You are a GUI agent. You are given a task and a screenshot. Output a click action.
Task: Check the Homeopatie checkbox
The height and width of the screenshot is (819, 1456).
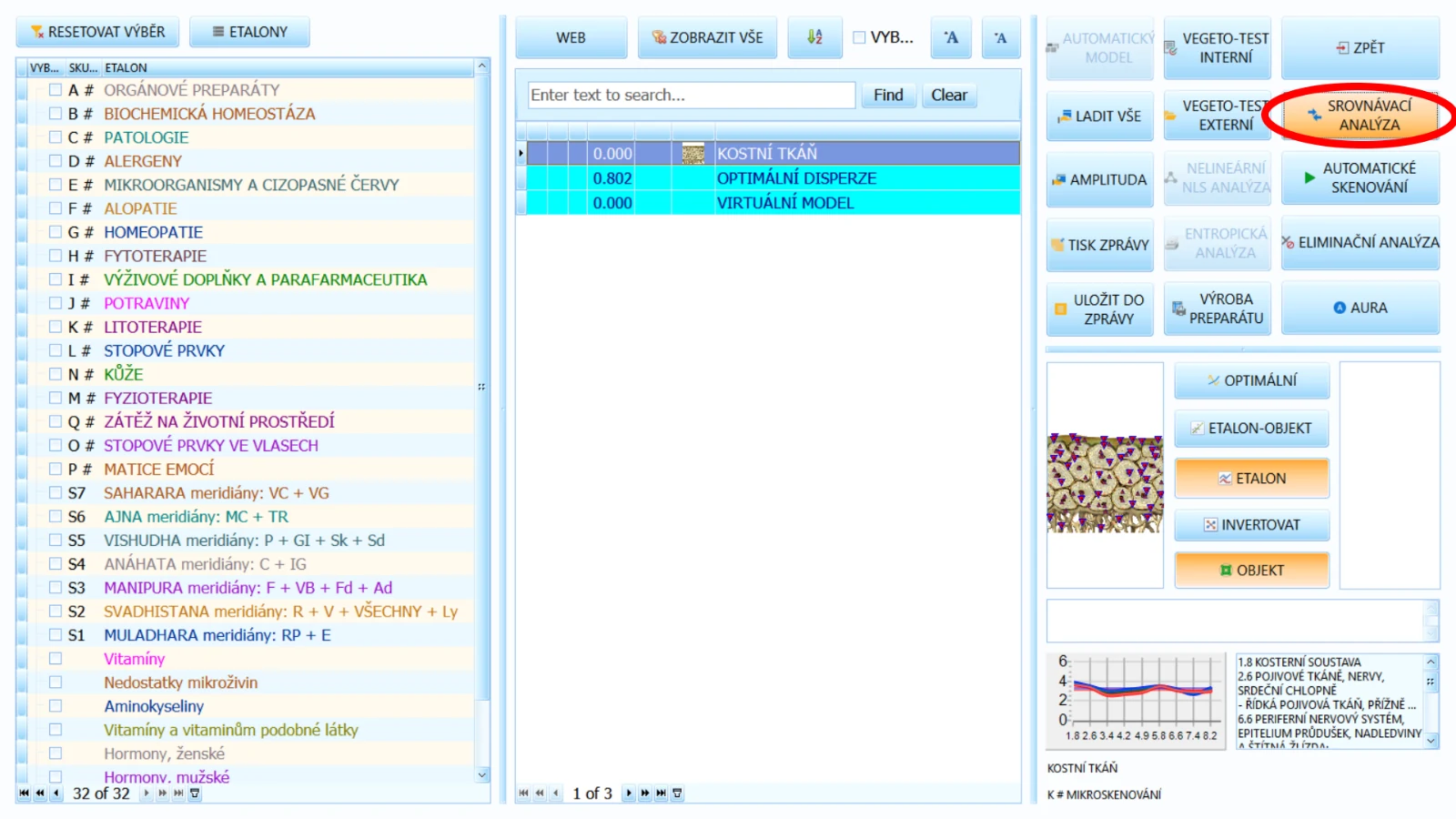point(56,232)
